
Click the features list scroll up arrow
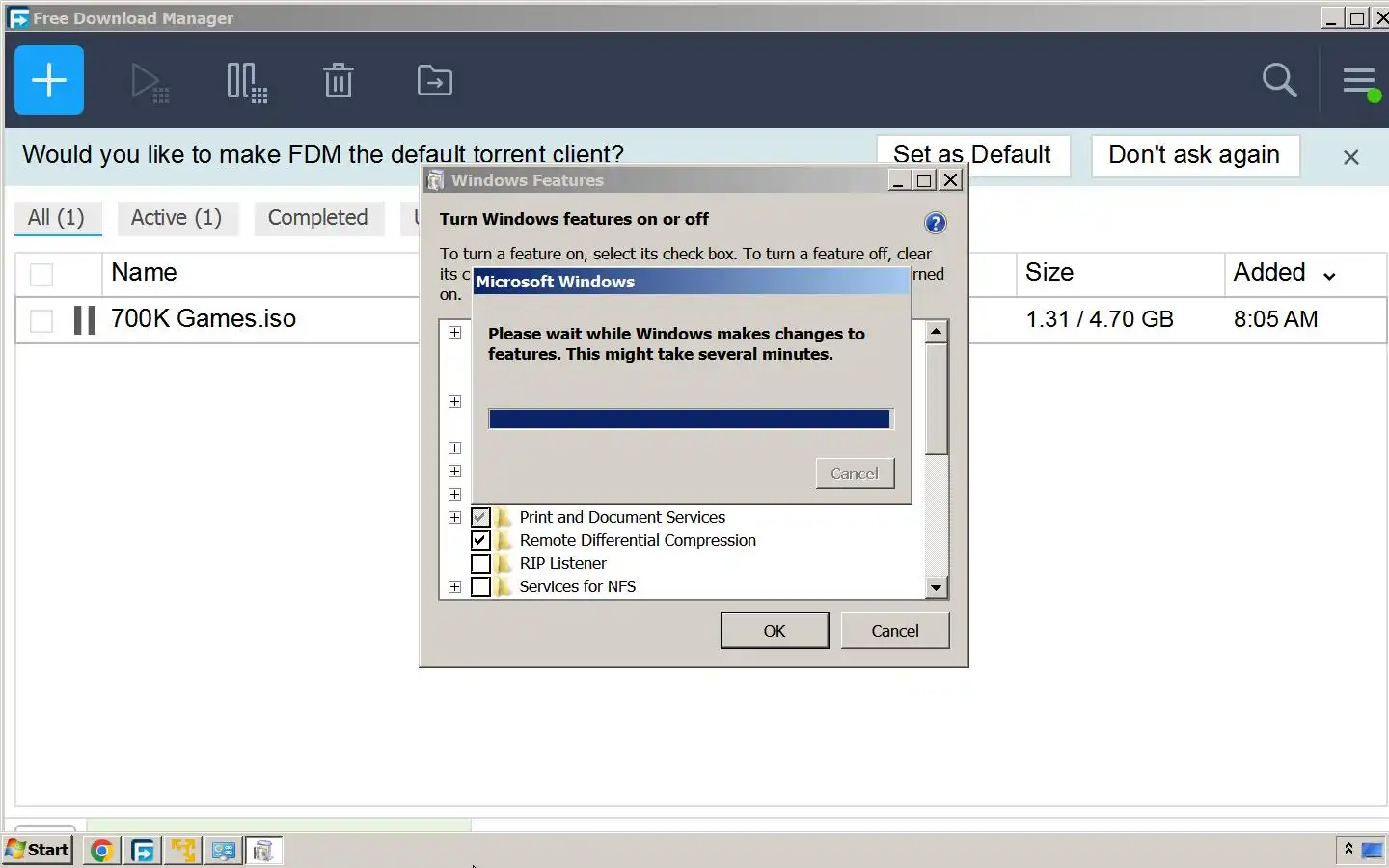[936, 332]
